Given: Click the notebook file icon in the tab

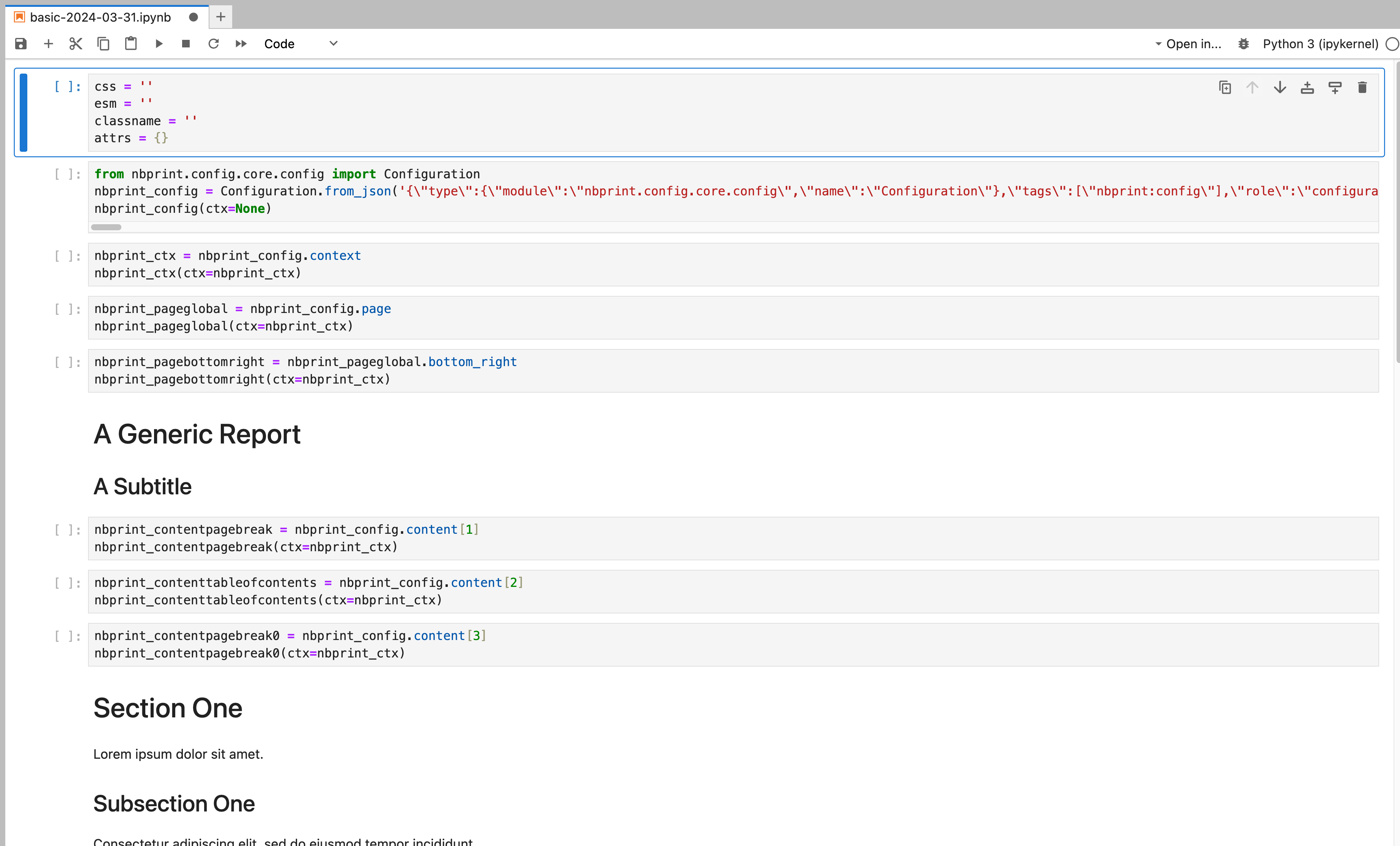Looking at the screenshot, I should pos(20,17).
